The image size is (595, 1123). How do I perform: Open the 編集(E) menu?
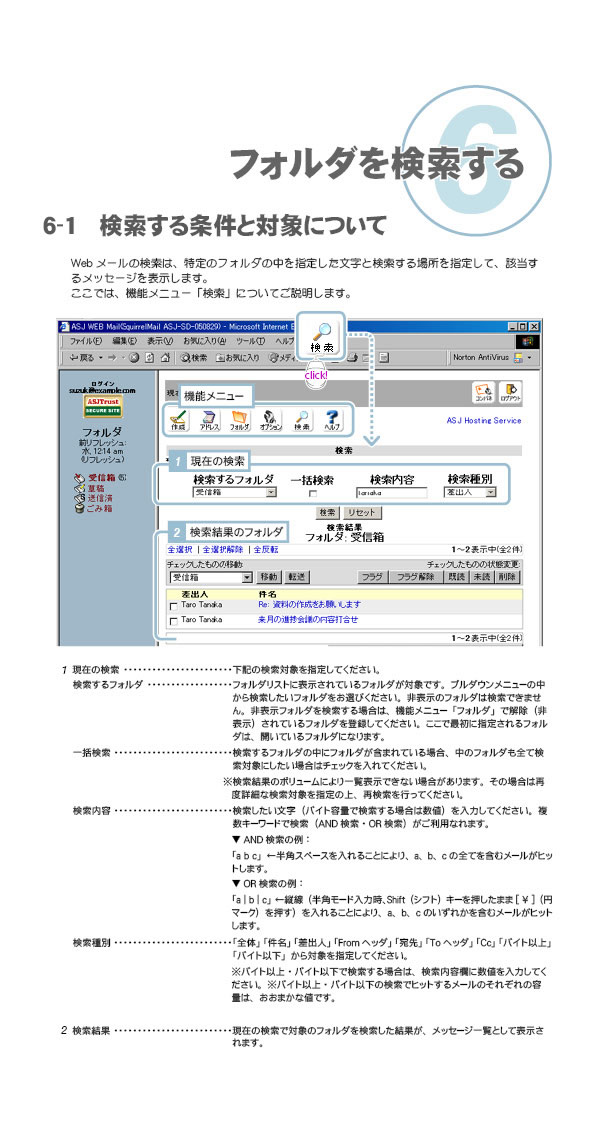click(x=124, y=340)
